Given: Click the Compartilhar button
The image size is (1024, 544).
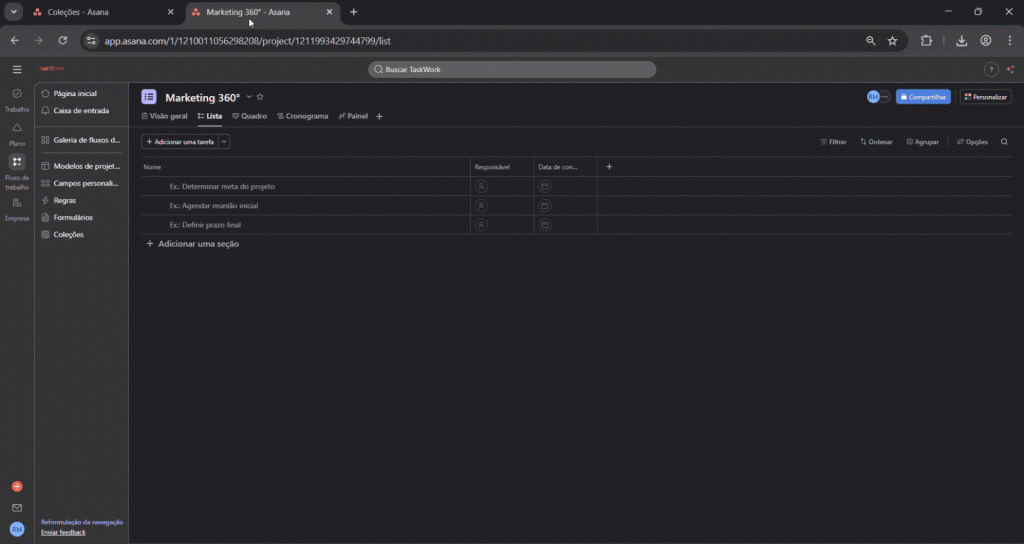Looking at the screenshot, I should [923, 97].
